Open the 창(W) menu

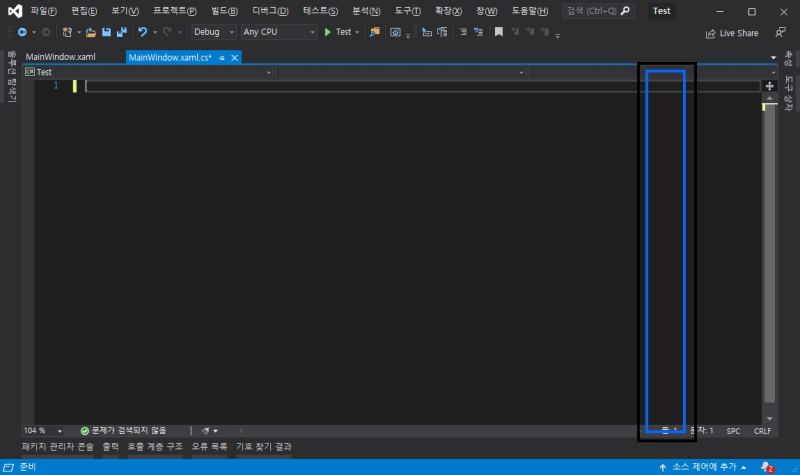click(x=486, y=11)
